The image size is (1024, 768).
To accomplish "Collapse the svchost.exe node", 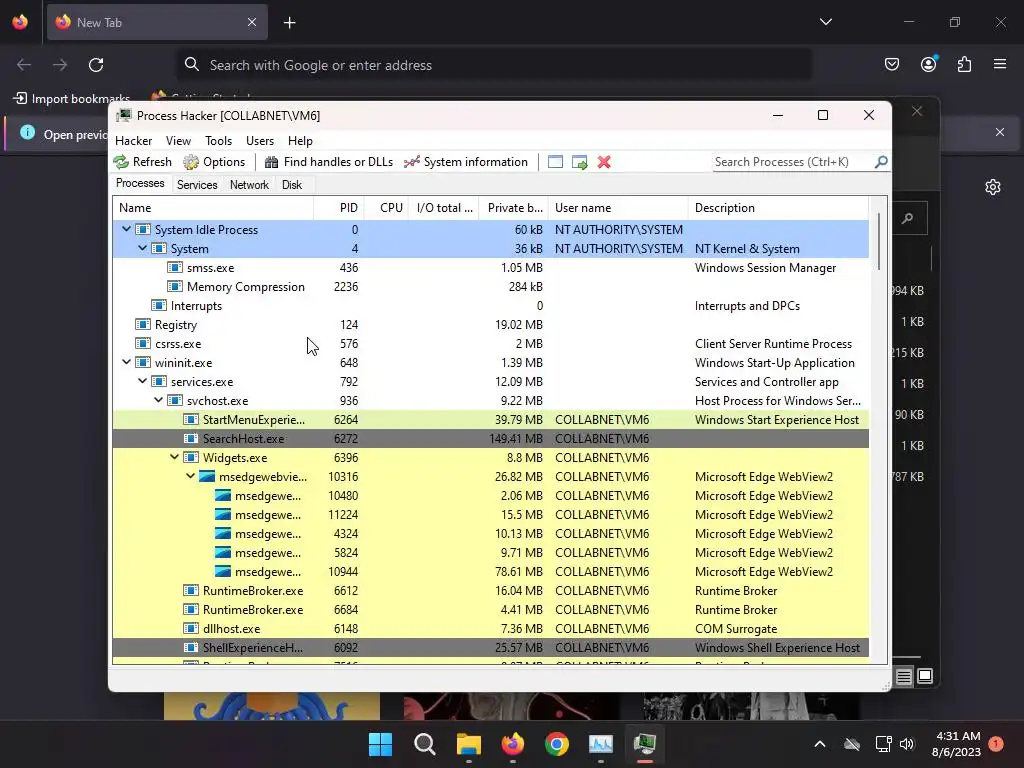I will 159,400.
